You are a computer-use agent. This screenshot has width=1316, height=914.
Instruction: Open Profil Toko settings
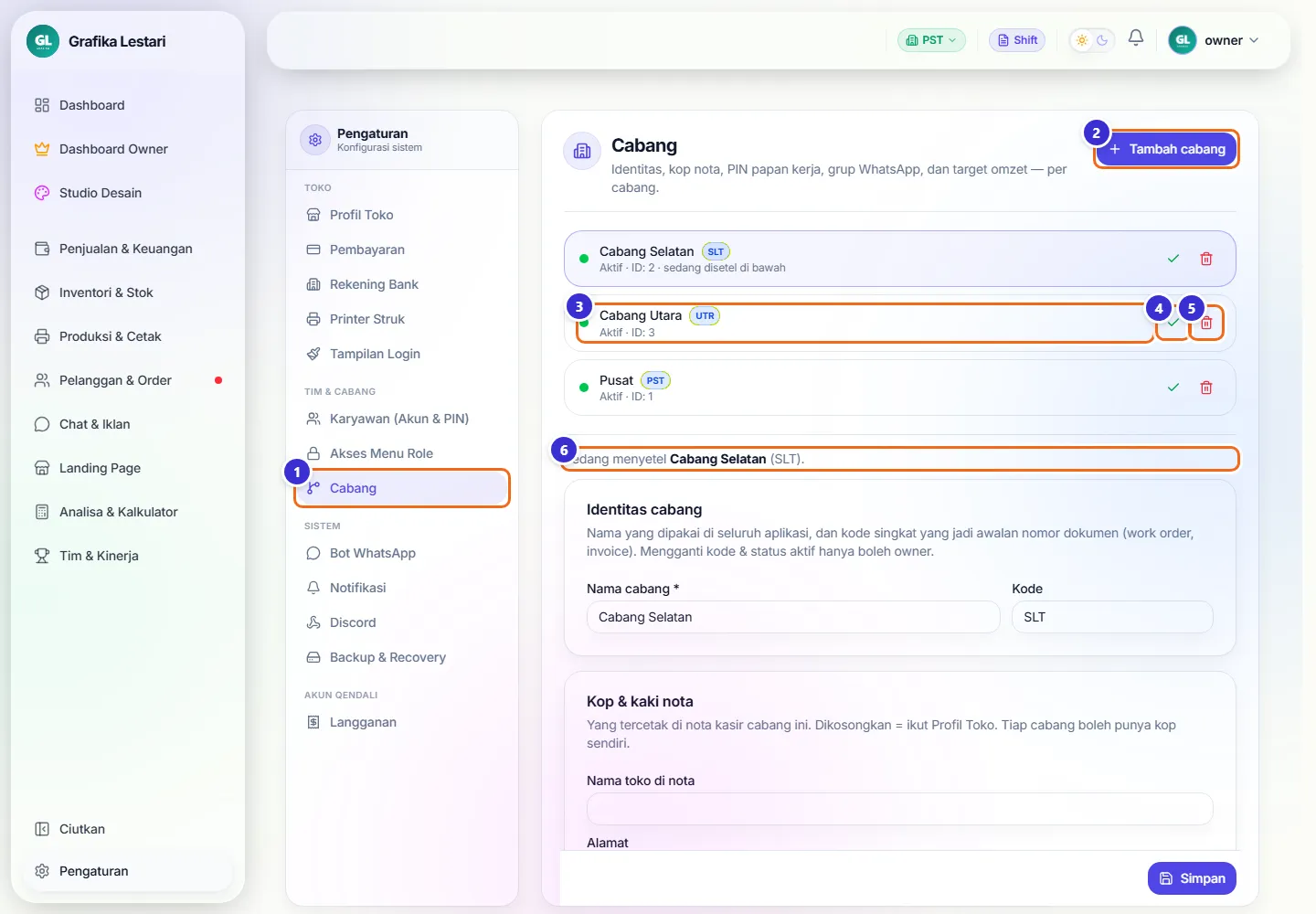point(402,215)
